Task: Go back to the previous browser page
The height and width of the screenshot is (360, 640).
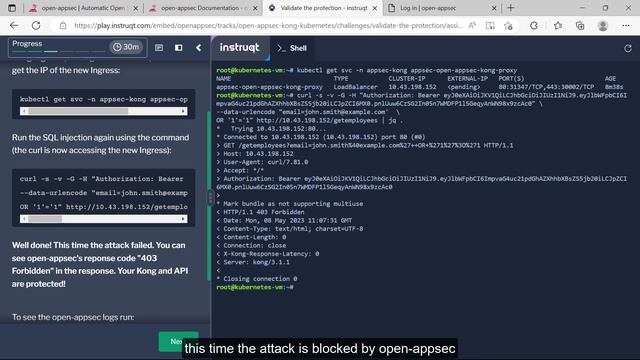Action: pos(14,25)
